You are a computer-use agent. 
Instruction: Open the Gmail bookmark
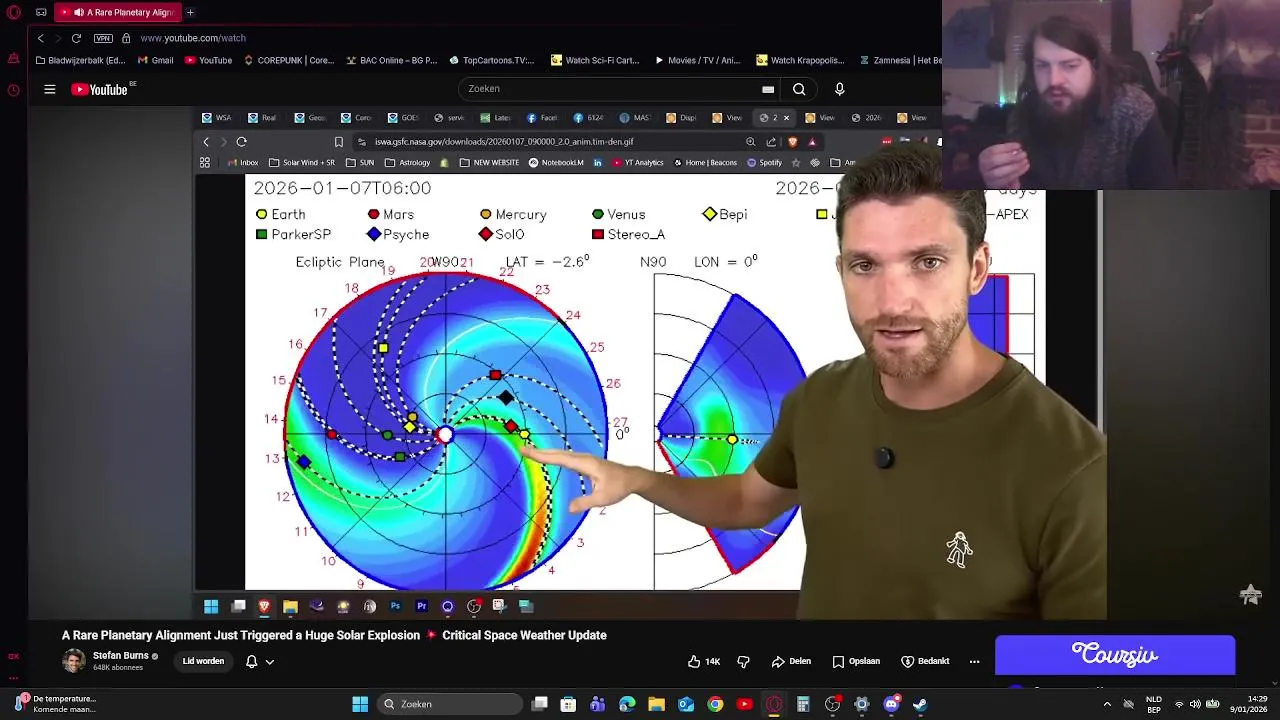point(156,60)
